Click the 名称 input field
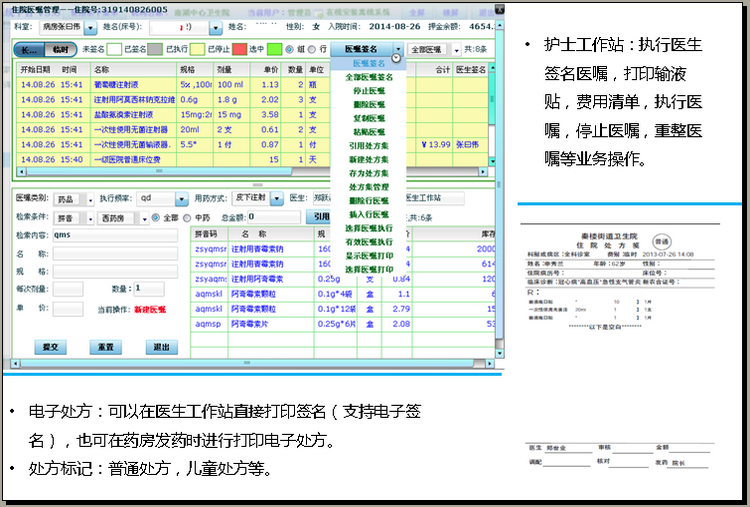This screenshot has width=750, height=507. tap(115, 254)
